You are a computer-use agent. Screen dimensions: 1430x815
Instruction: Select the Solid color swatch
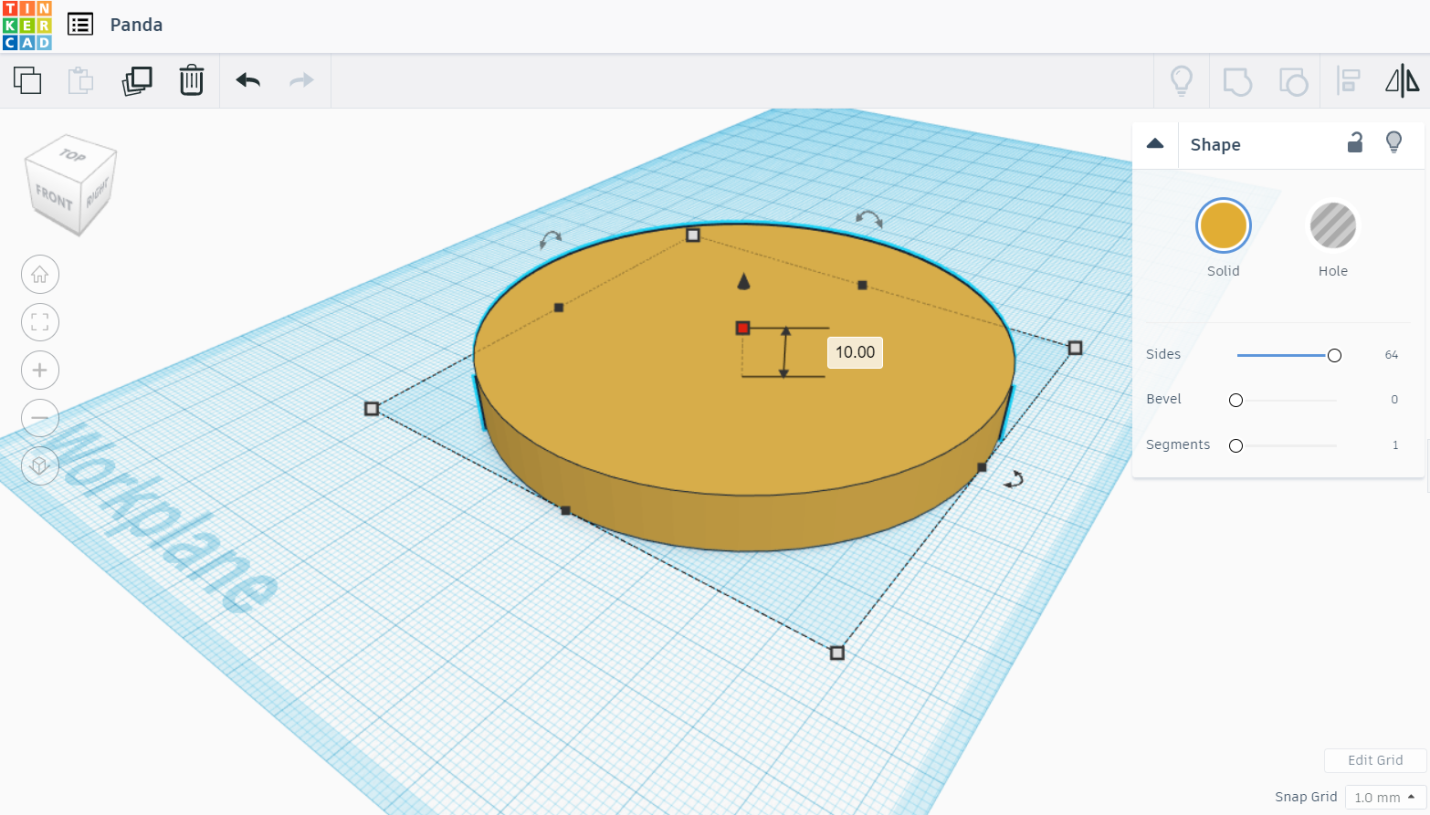pyautogui.click(x=1223, y=225)
